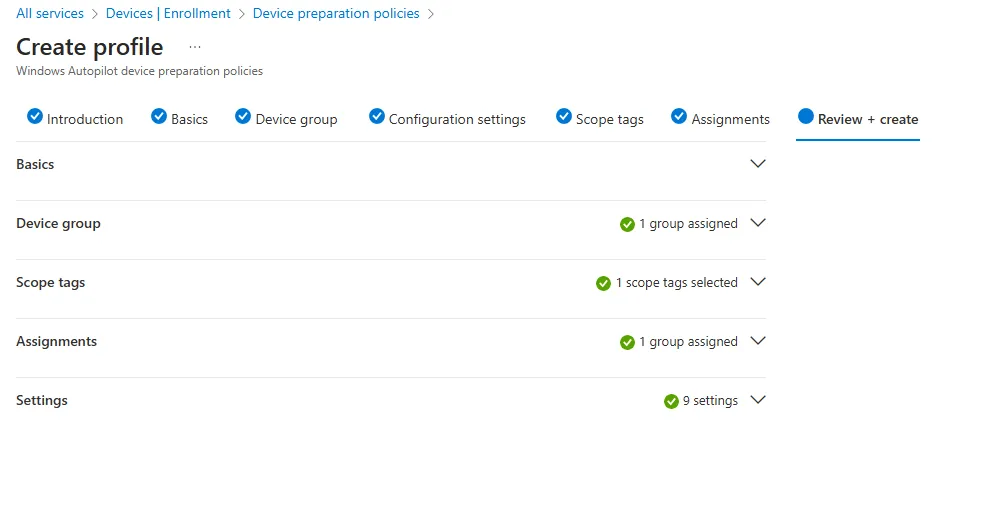Viewport: 994px width, 527px height.
Task: Open the ellipsis menu beside Create profile
Action: [x=195, y=47]
